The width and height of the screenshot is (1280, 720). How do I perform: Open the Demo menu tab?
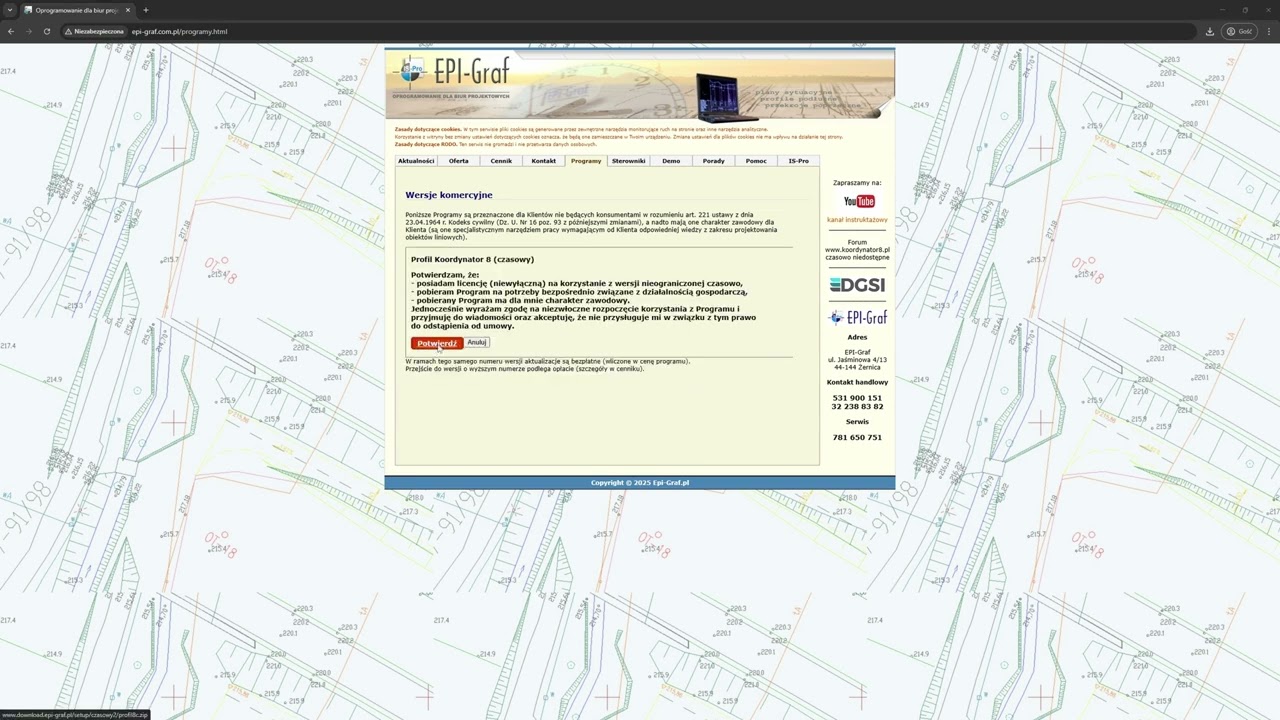click(x=671, y=161)
